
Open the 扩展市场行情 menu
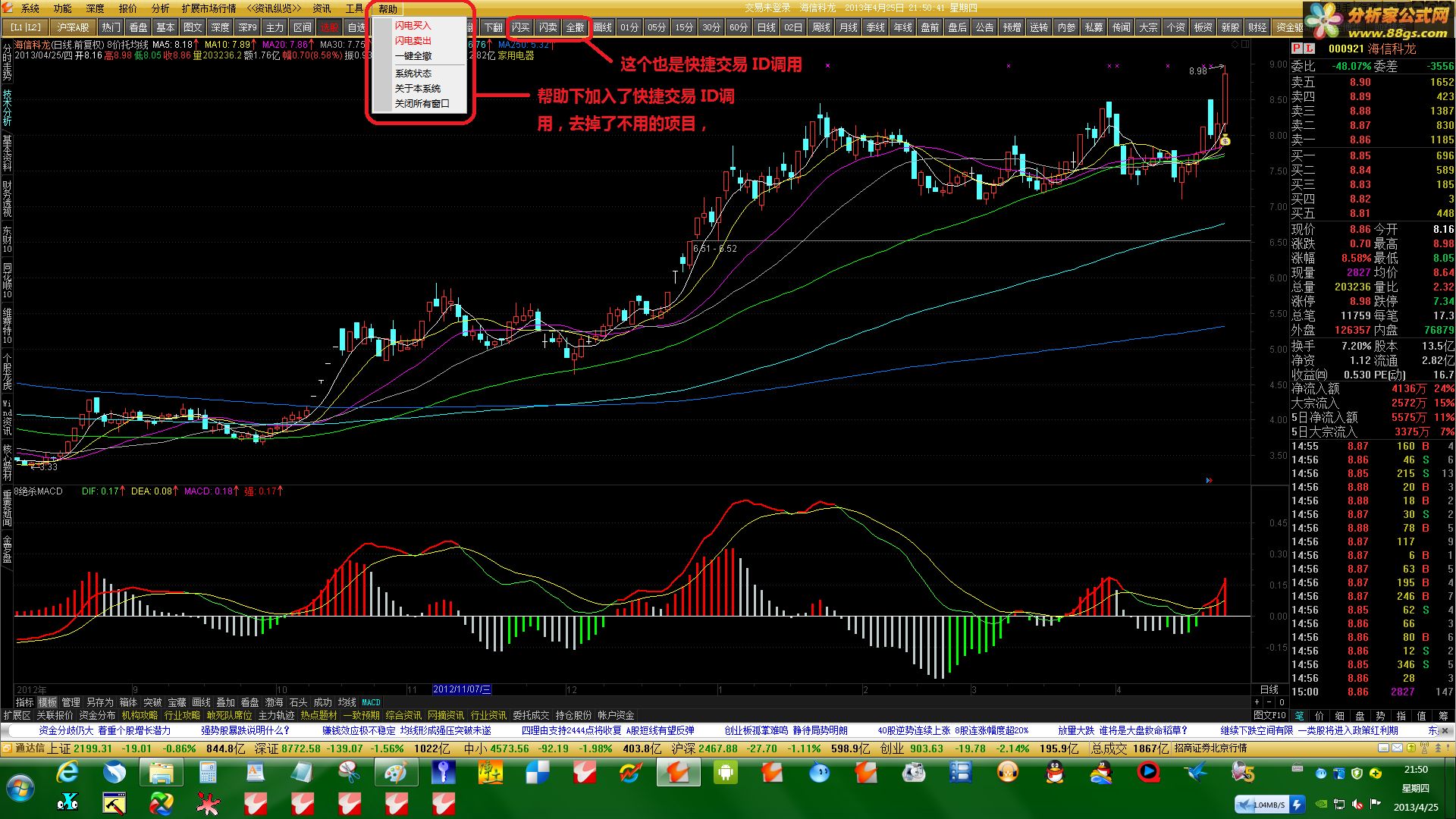pos(209,8)
